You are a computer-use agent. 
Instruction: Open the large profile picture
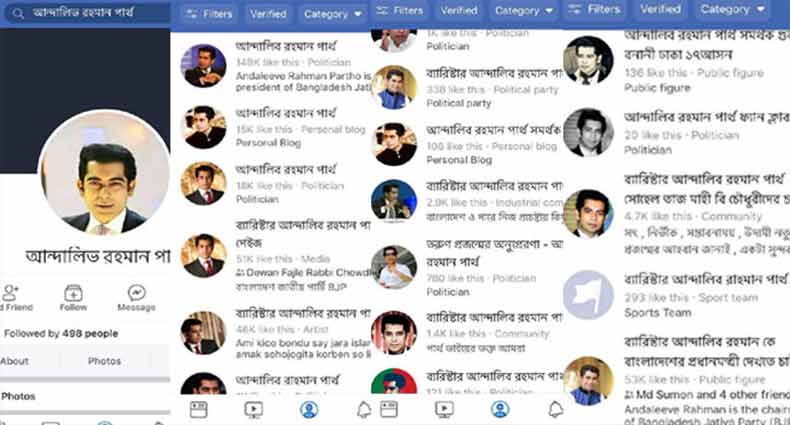tap(104, 172)
